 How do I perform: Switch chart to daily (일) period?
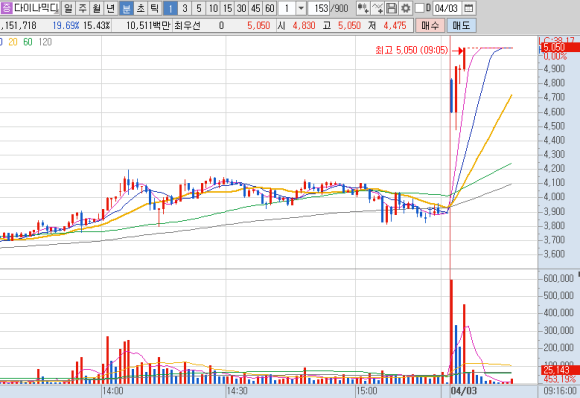(x=68, y=8)
